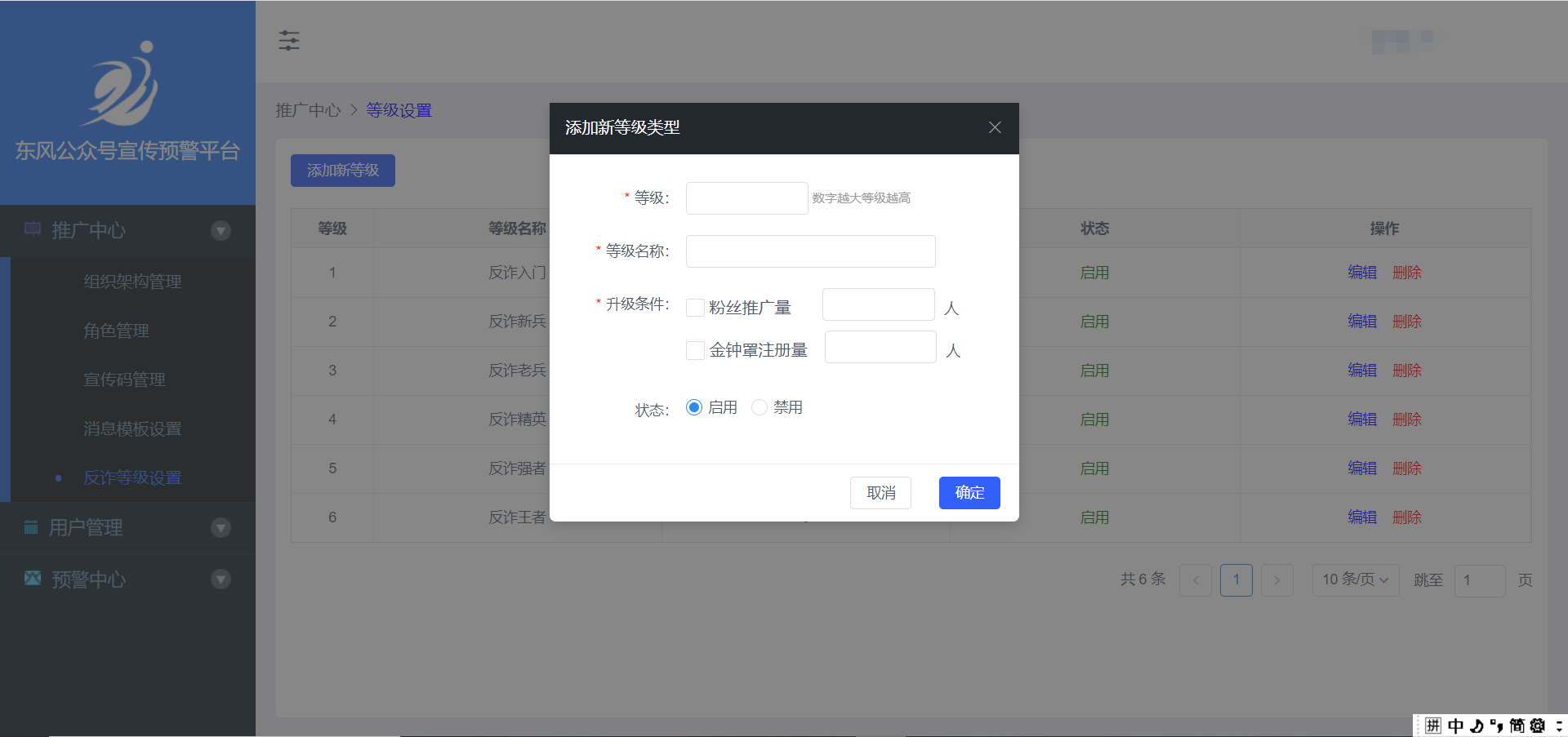
Task: Click 删除 for 反诈王者 row
Action: [1407, 517]
